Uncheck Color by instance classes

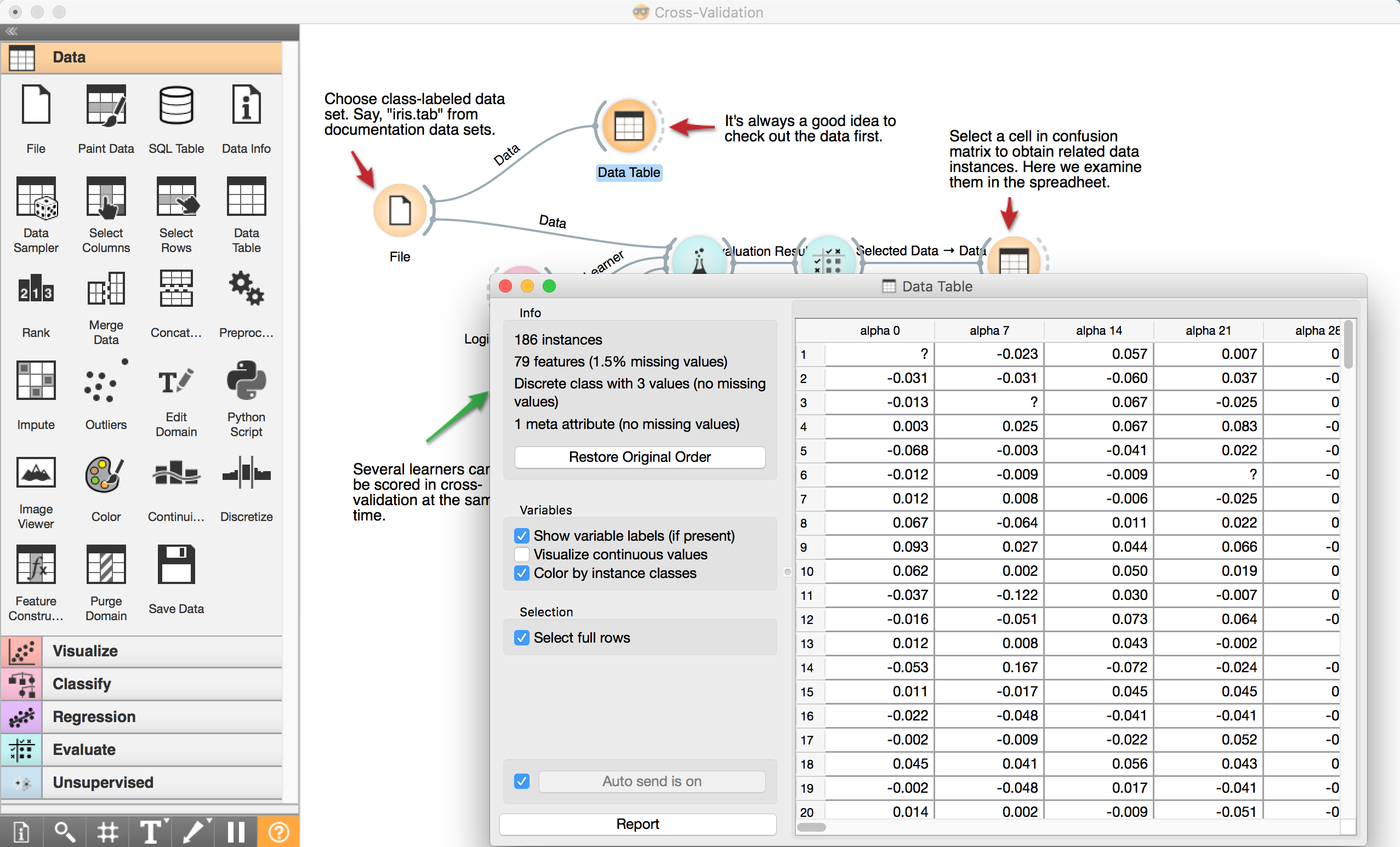(x=522, y=573)
